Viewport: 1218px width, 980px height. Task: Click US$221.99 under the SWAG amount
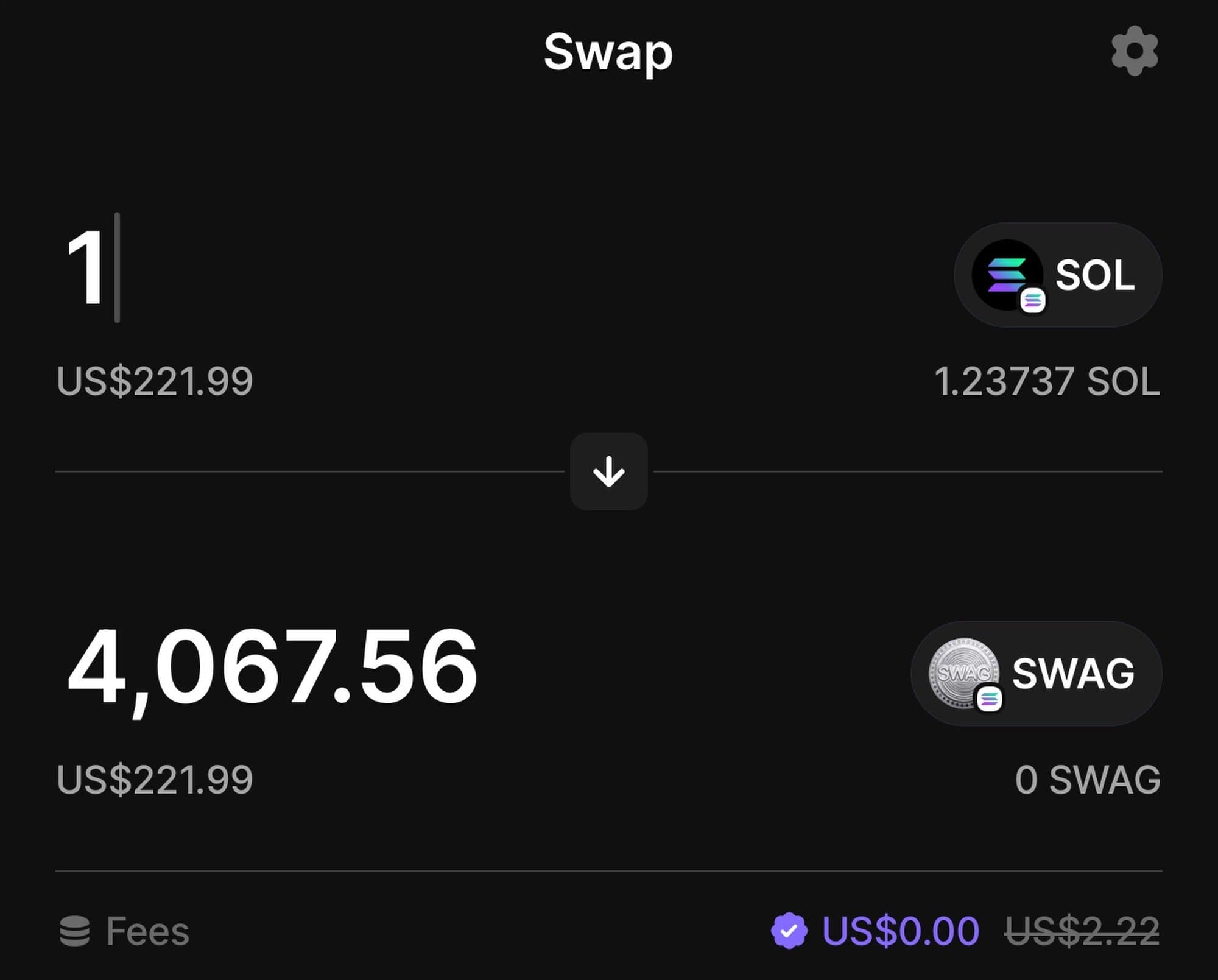[x=155, y=780]
